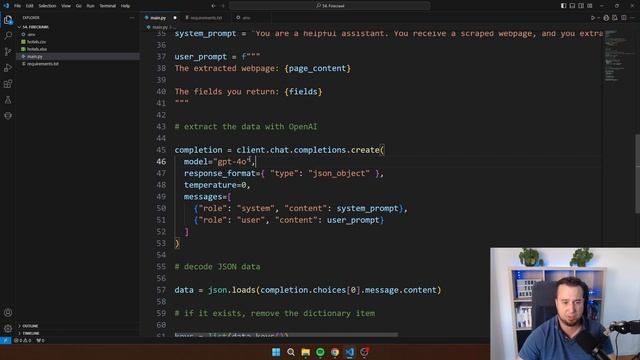
Task: Toggle the secondary side bar layout icon
Action: [581, 6]
